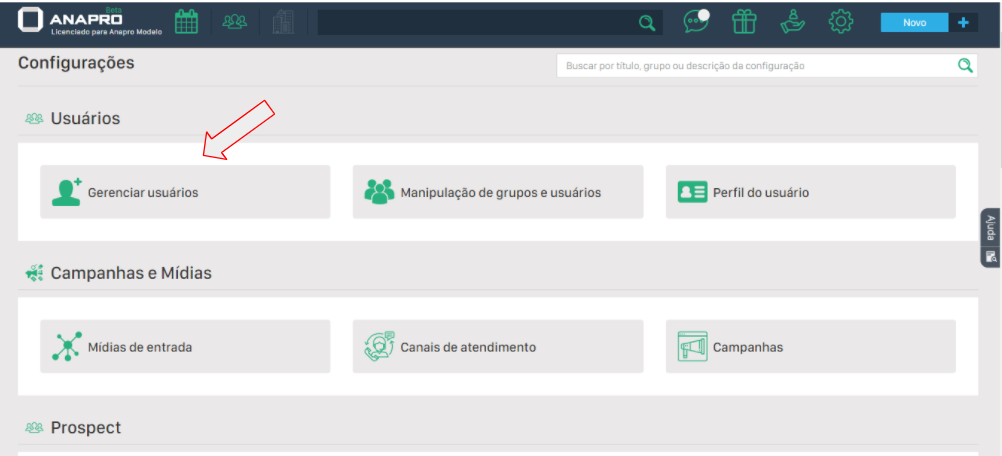This screenshot has height=456, width=1002.
Task: Click the buildings icon in top bar
Action: click(284, 22)
